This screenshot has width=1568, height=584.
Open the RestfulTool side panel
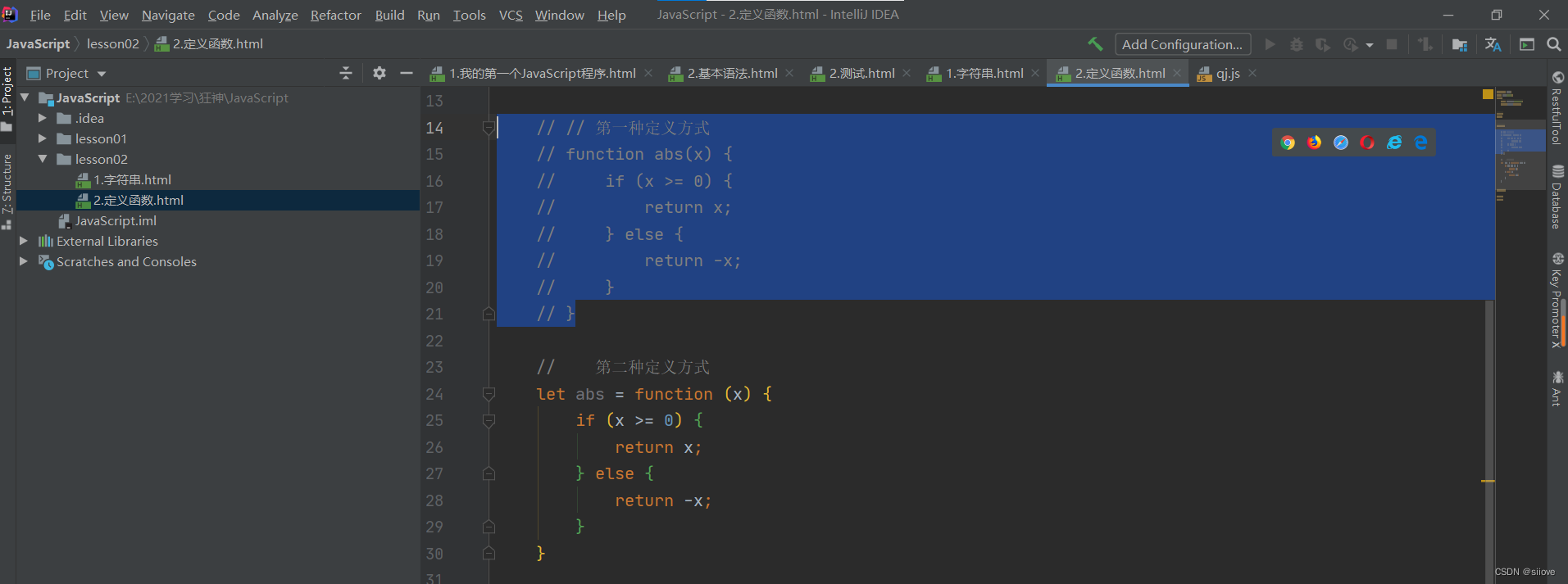pyautogui.click(x=1557, y=108)
